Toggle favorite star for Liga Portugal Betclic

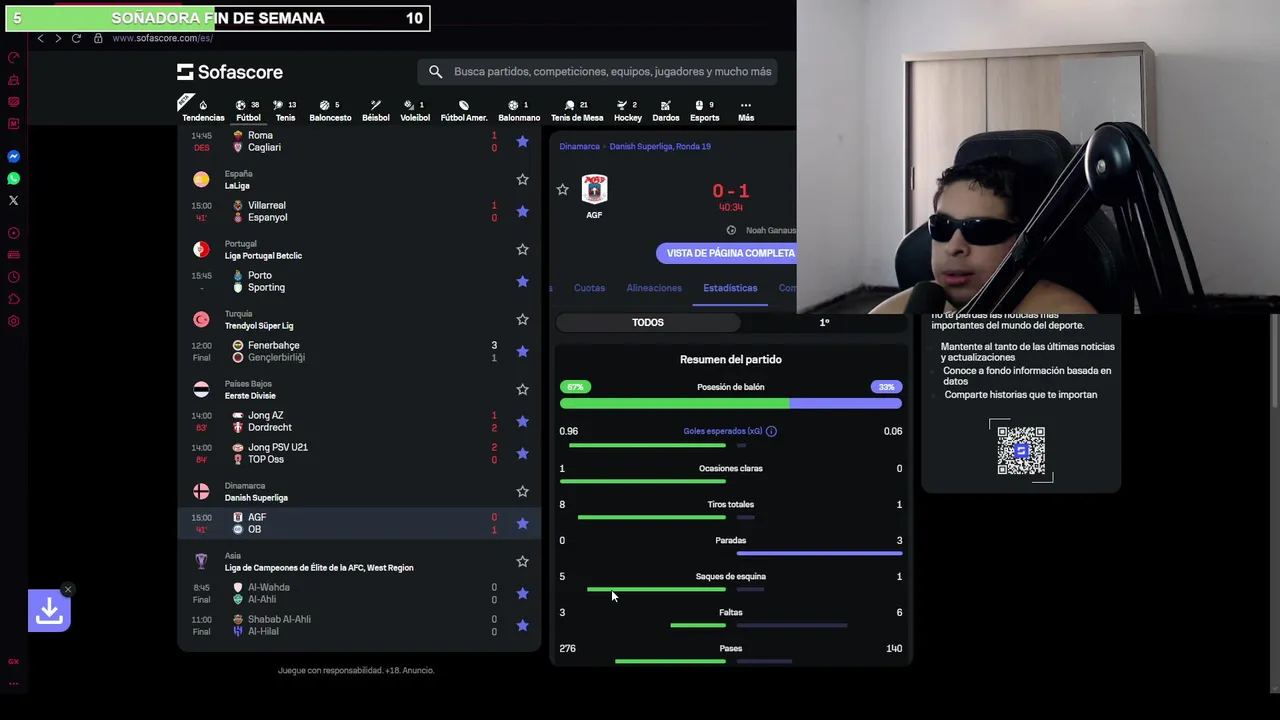[522, 249]
